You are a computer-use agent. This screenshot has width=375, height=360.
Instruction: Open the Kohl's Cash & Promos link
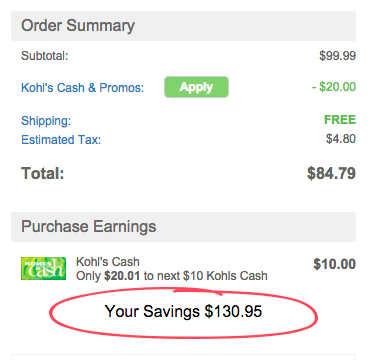tap(82, 88)
